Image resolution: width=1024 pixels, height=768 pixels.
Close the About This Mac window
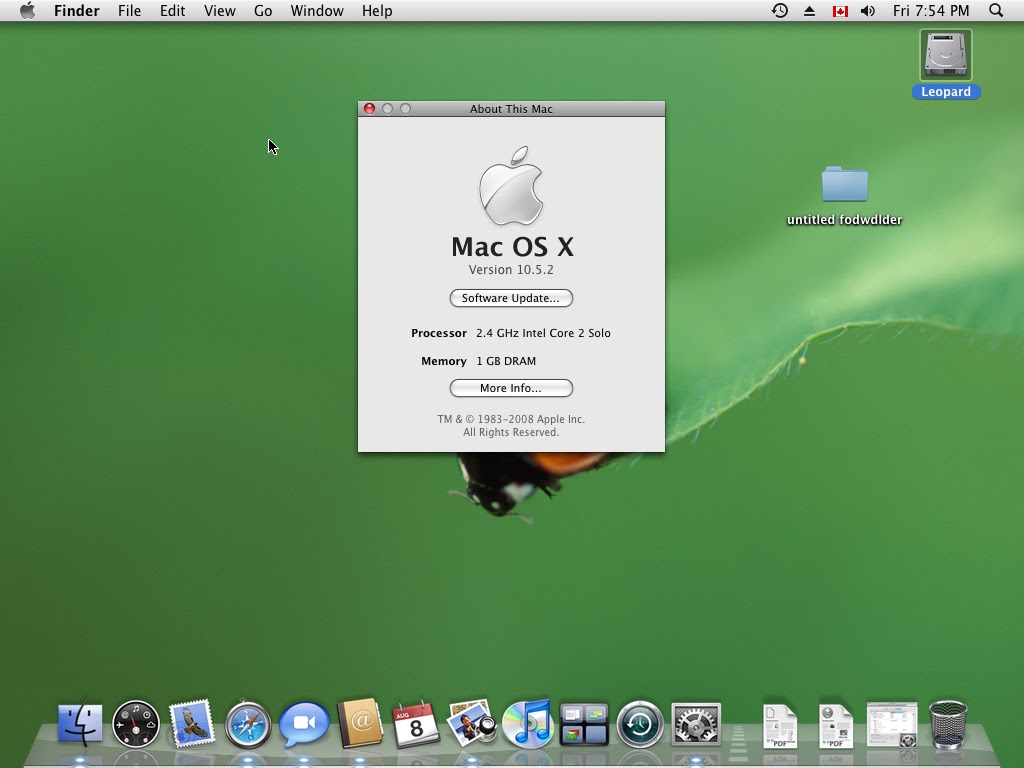click(369, 108)
